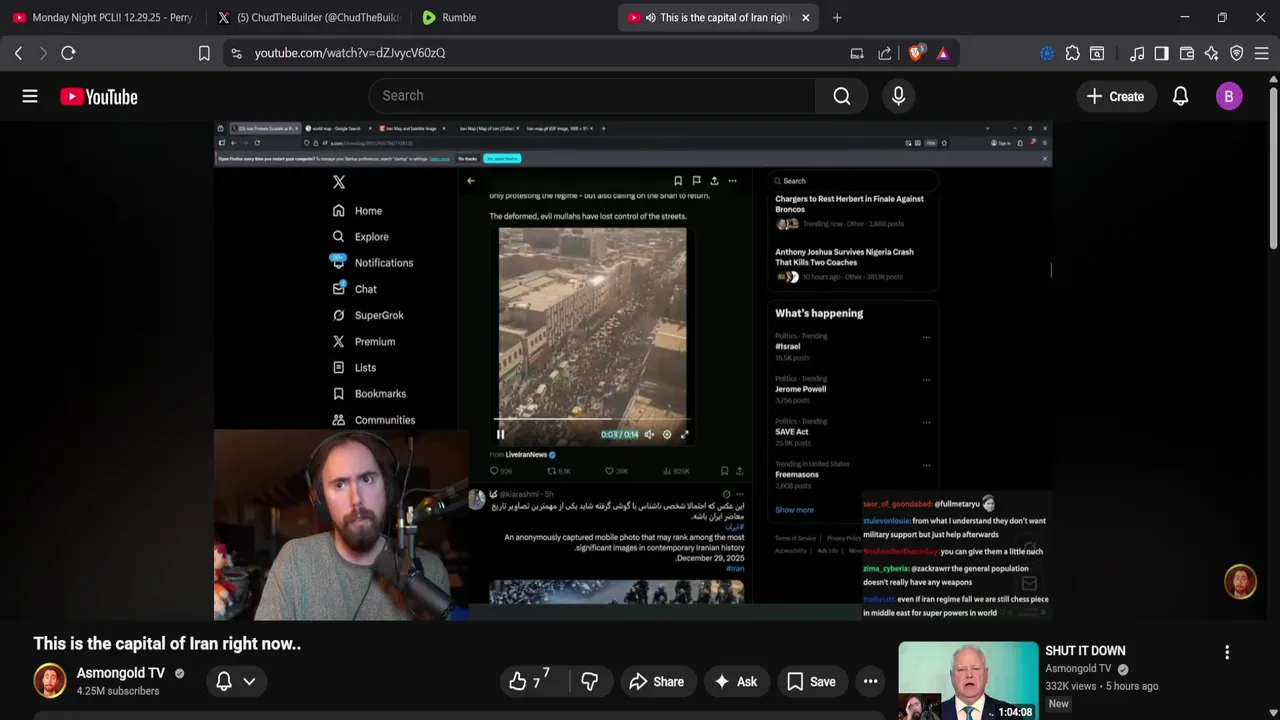Click the tab search toolbar icon
The height and width of the screenshot is (720, 1280).
[1097, 53]
